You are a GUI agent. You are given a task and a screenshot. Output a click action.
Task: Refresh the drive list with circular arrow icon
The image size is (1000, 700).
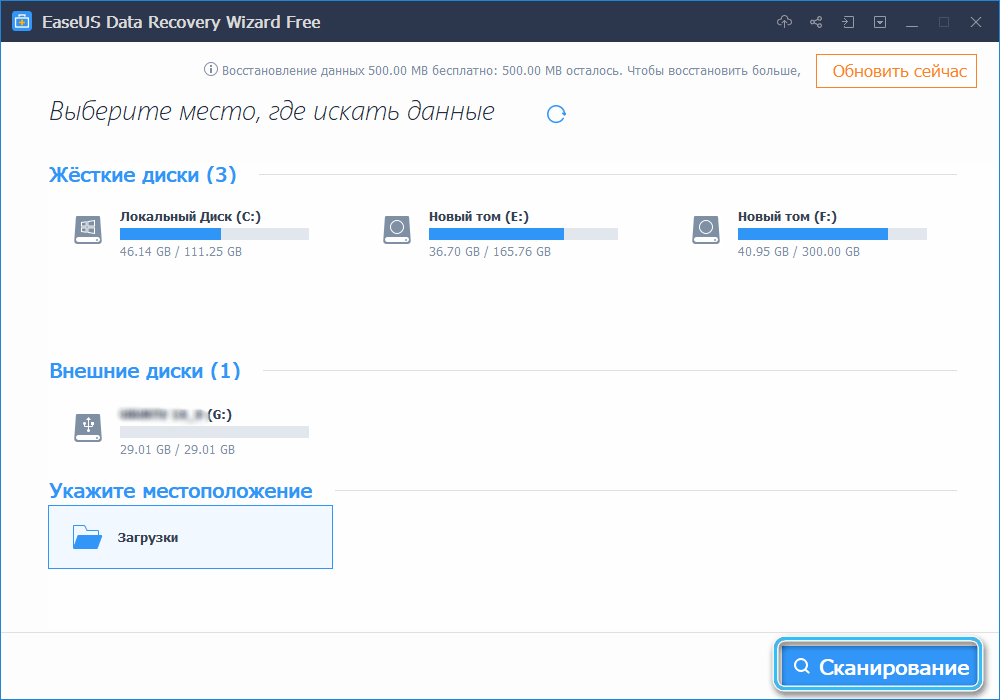click(556, 114)
